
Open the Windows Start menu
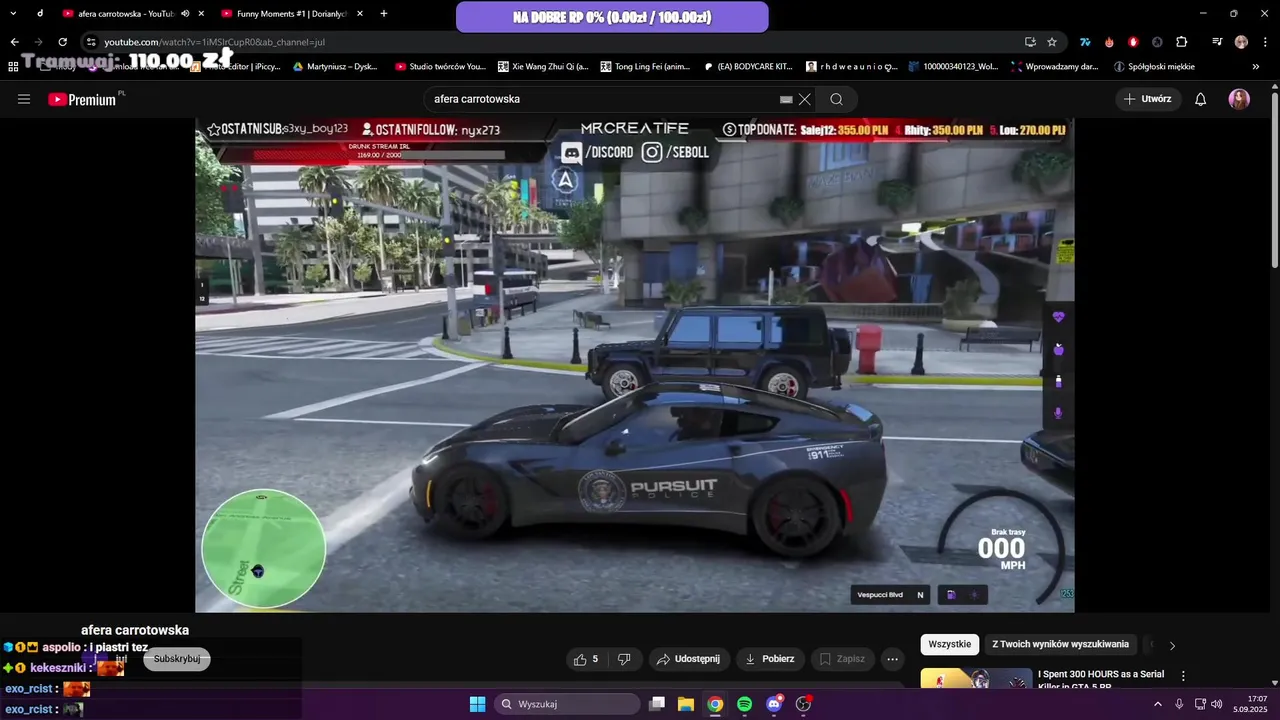478,704
